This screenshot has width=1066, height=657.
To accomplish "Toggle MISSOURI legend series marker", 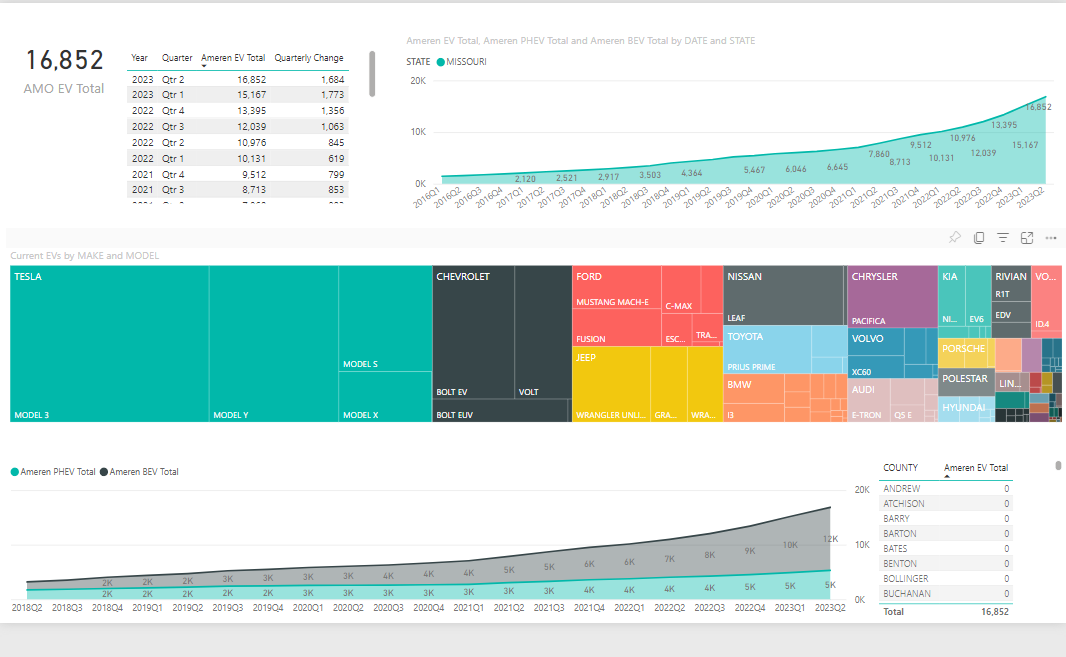I will pyautogui.click(x=441, y=62).
